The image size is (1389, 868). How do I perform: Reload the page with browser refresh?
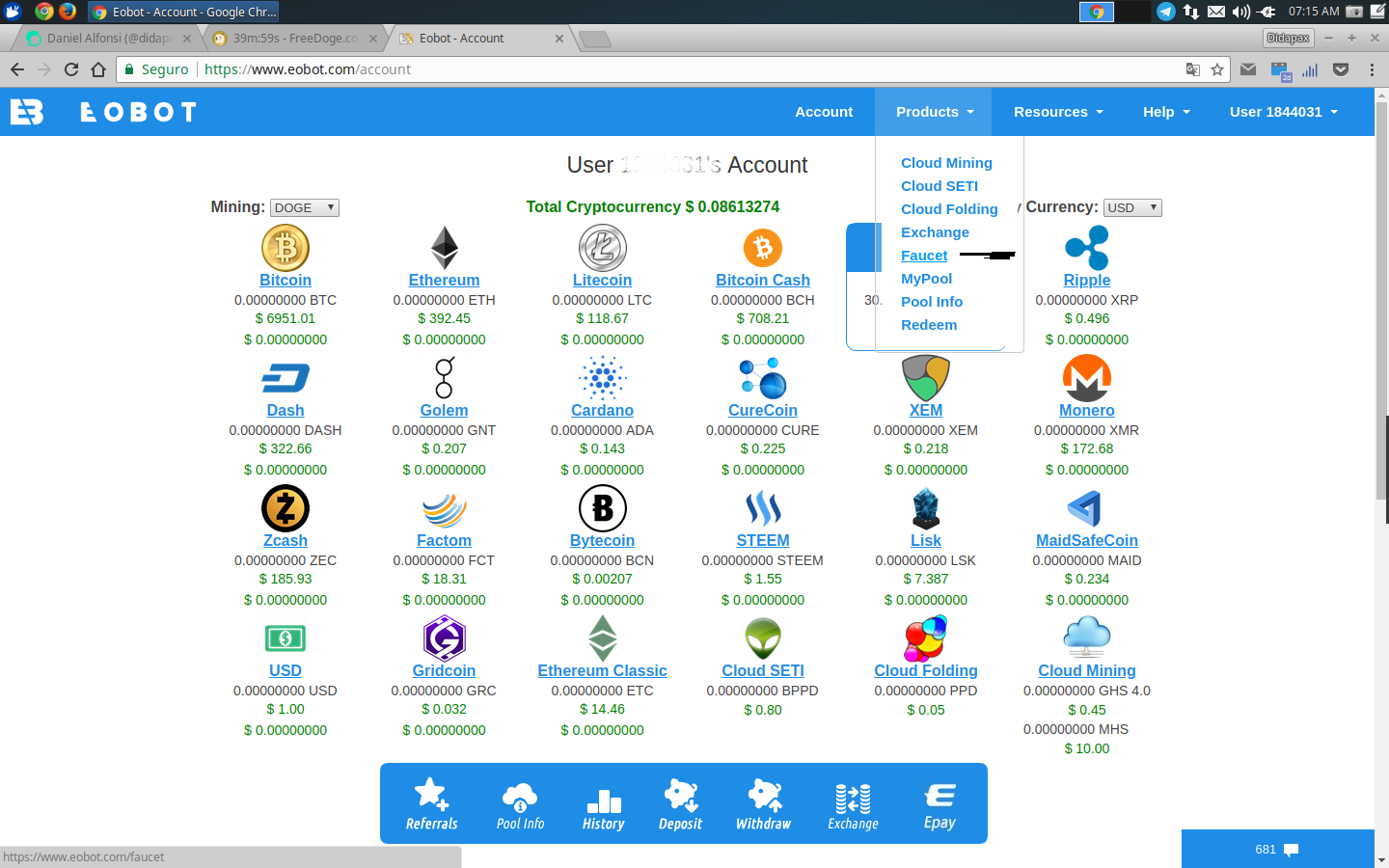point(70,69)
